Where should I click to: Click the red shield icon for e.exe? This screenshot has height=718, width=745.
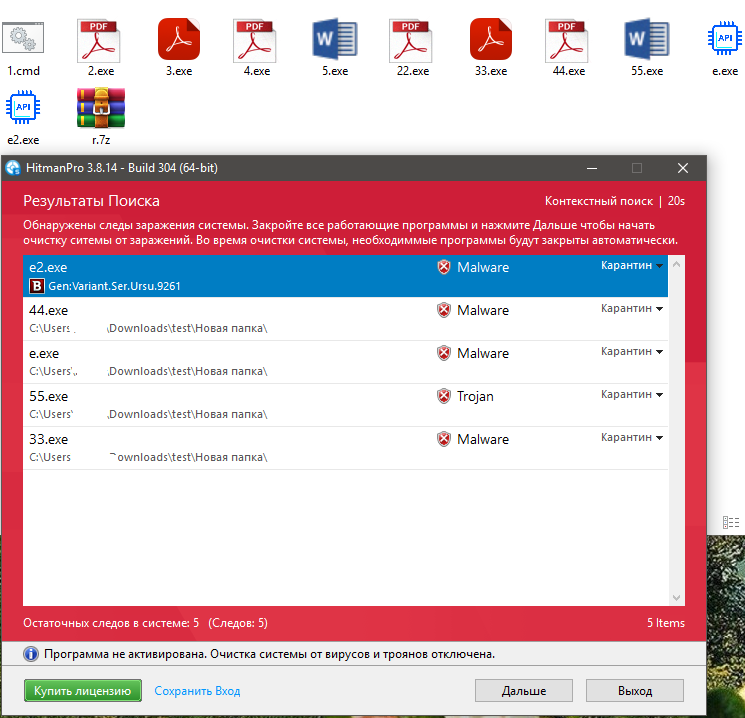[x=444, y=353]
